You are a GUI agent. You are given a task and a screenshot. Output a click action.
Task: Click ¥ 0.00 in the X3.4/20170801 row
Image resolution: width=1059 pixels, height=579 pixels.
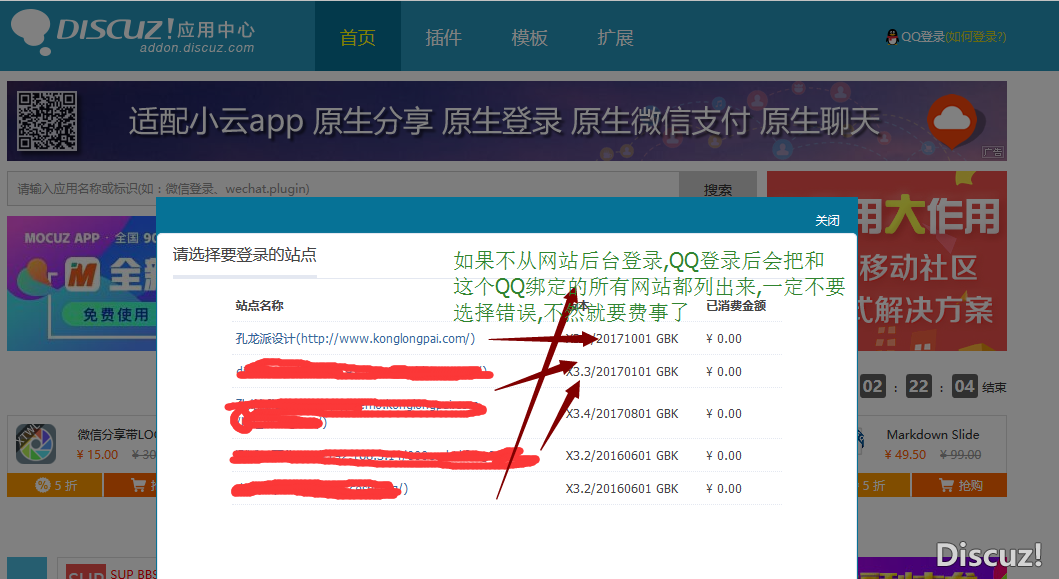point(723,413)
